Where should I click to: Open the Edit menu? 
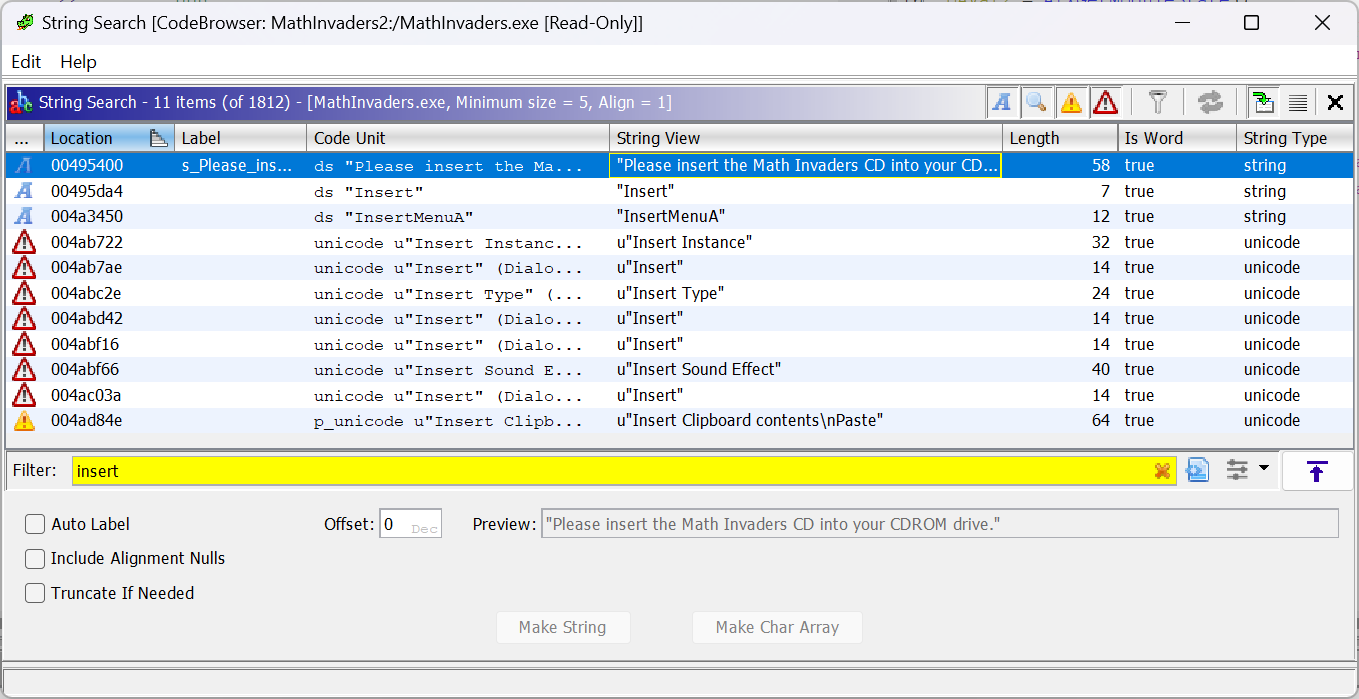tap(26, 61)
